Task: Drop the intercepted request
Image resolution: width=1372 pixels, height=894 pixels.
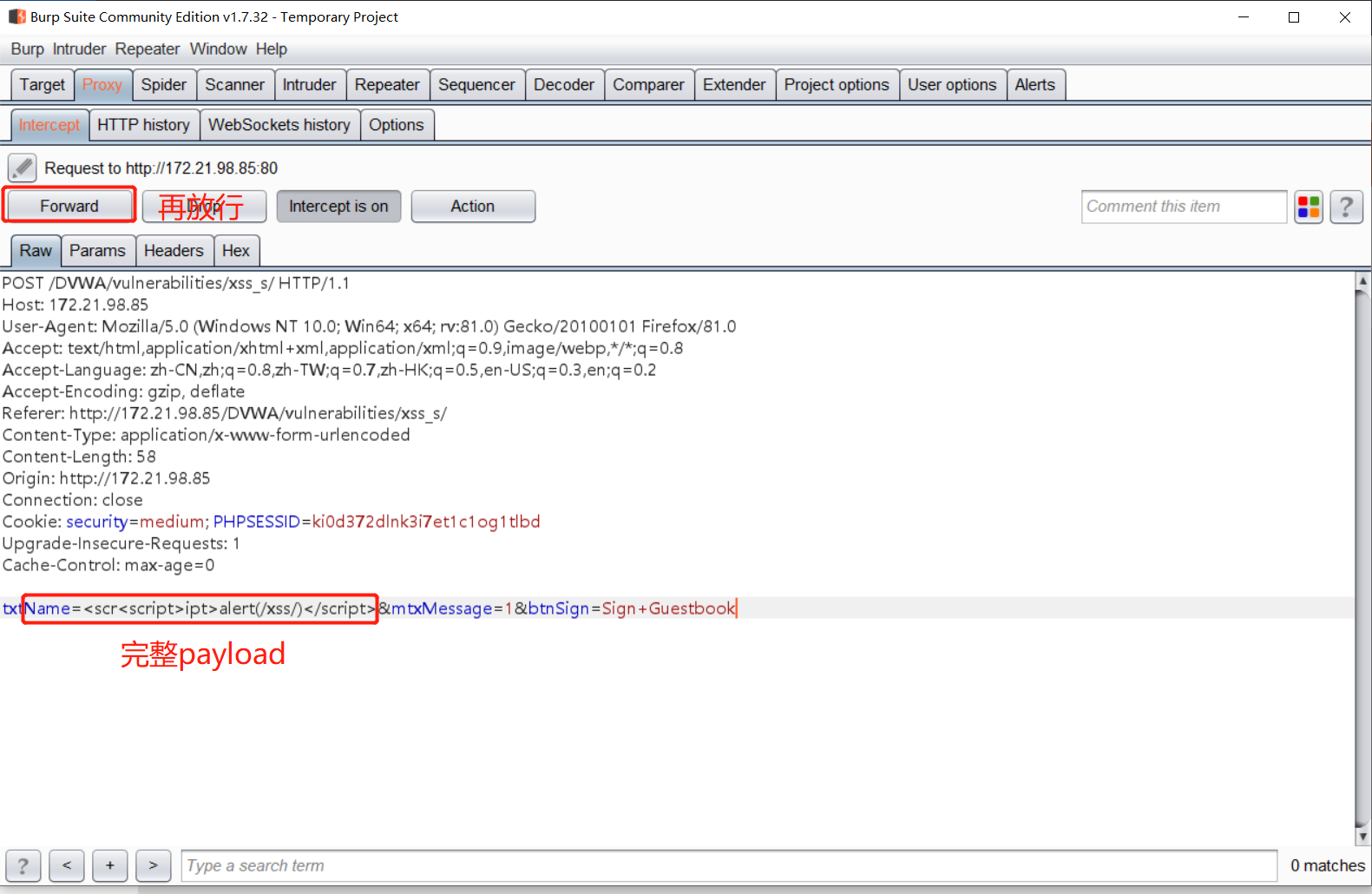Action: pyautogui.click(x=204, y=207)
